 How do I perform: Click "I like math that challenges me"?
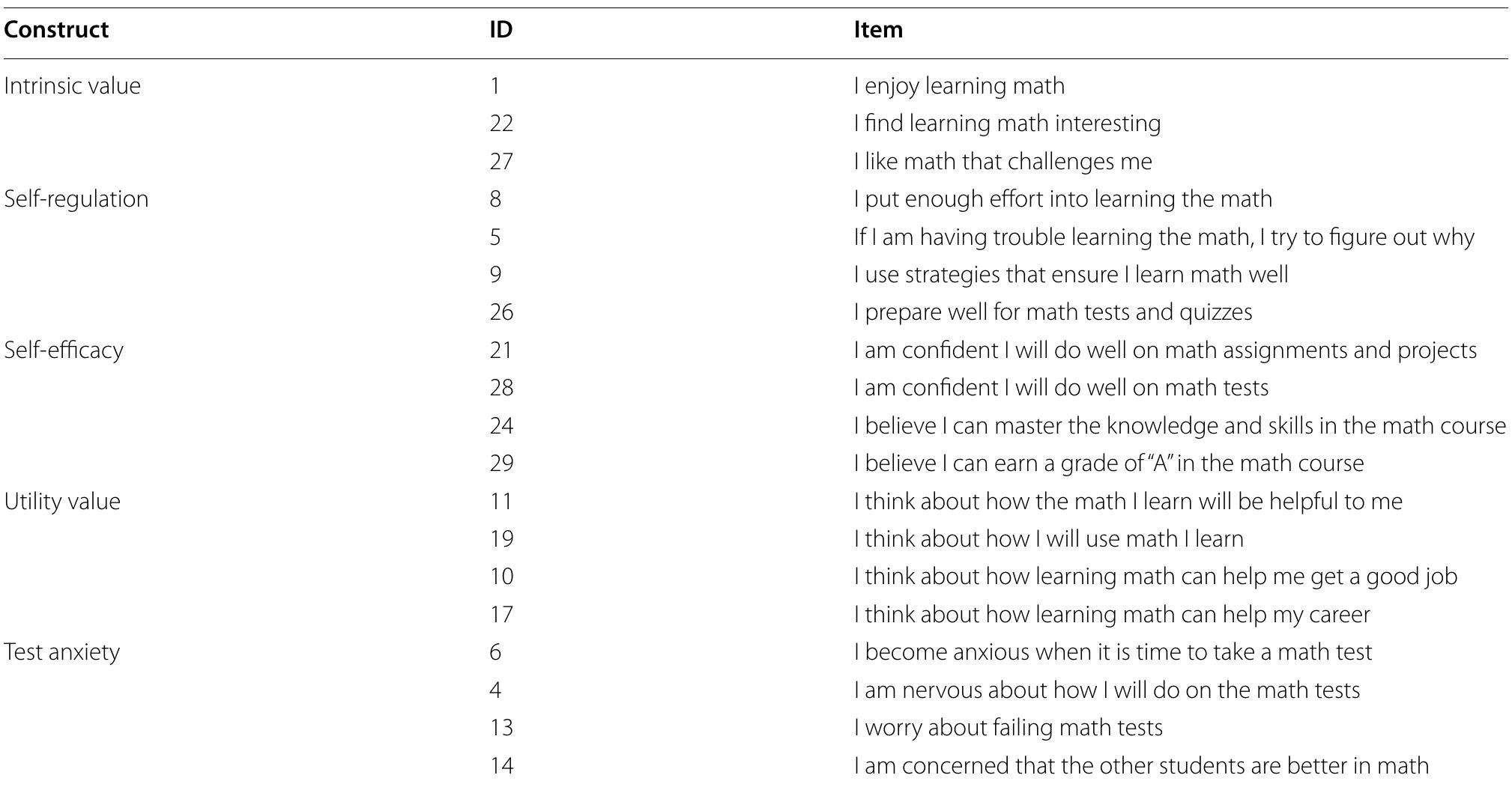(x=1003, y=162)
